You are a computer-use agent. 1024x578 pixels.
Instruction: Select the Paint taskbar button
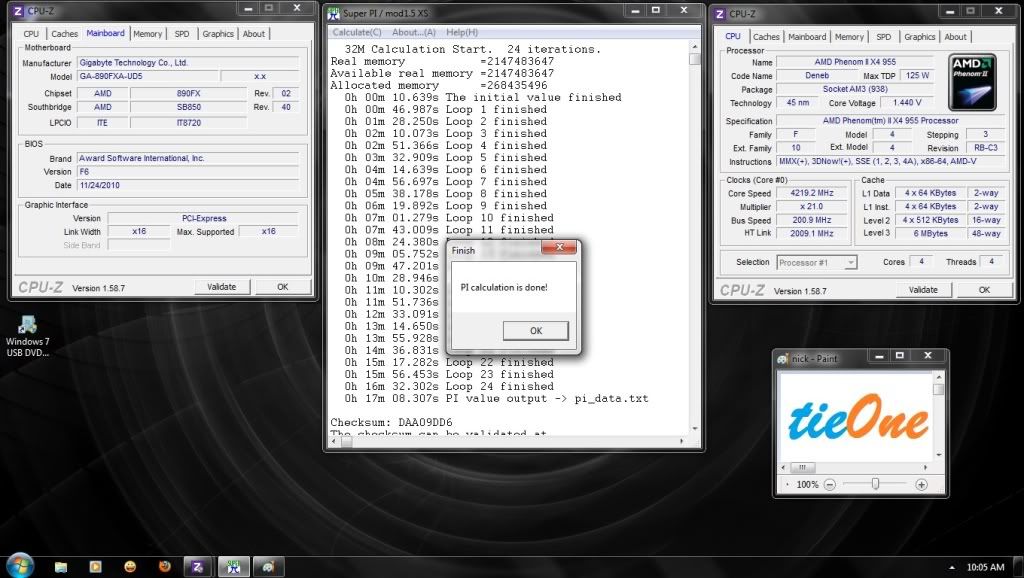coord(268,567)
